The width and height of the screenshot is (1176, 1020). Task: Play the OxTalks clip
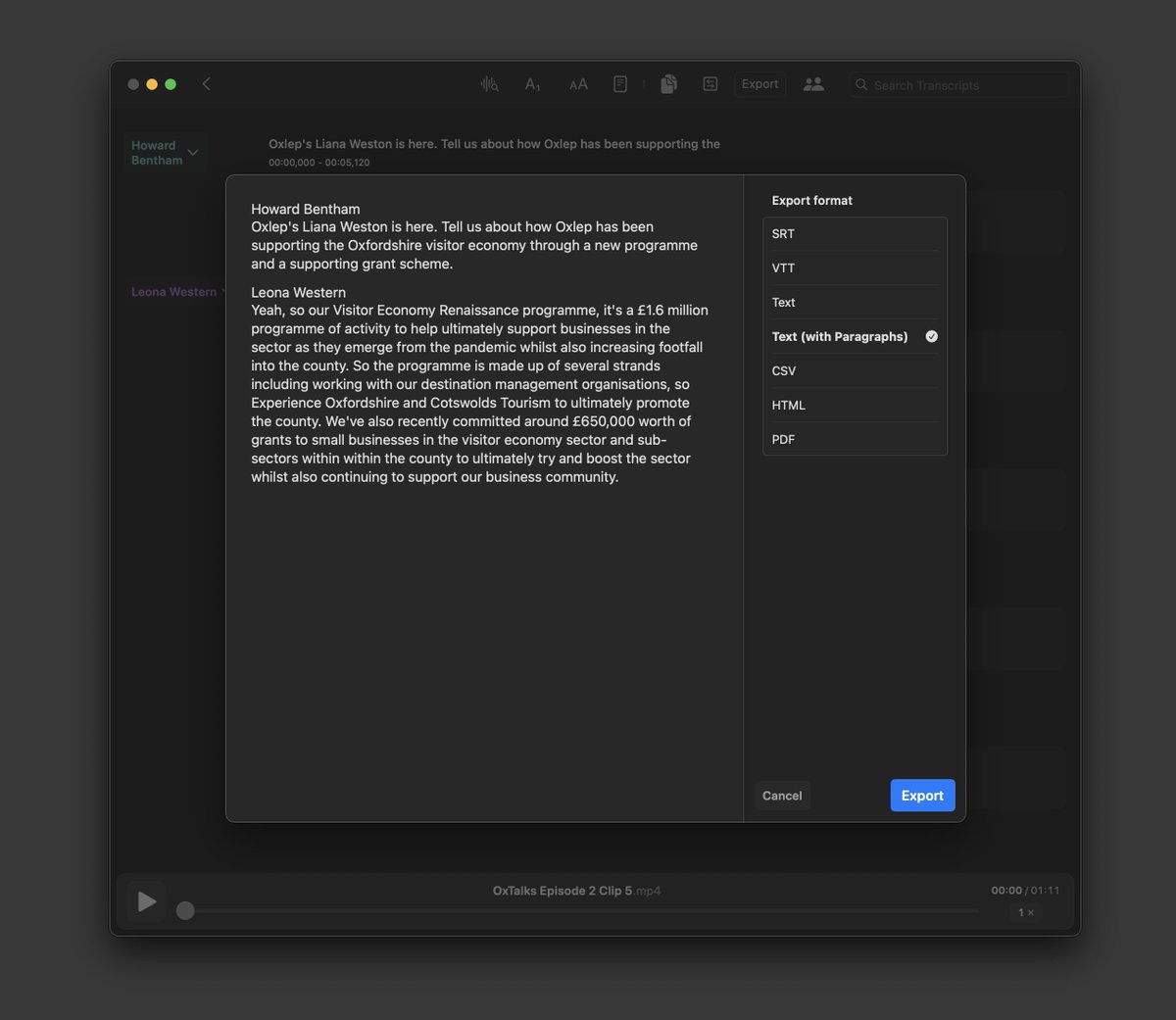pos(147,901)
